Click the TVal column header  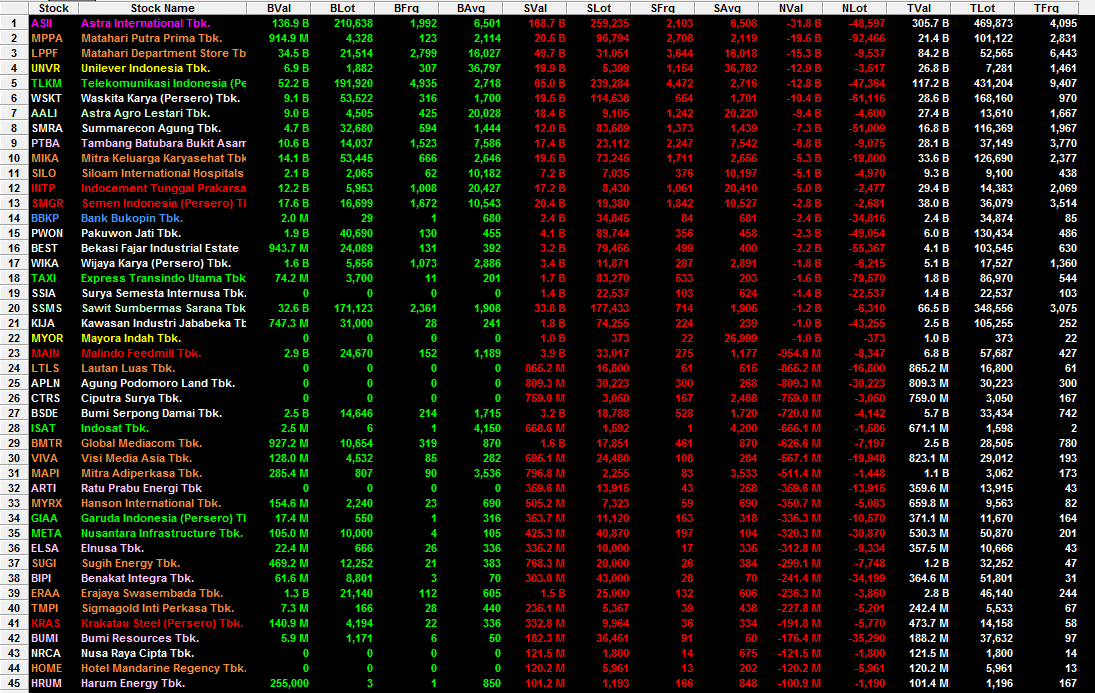[x=919, y=8]
